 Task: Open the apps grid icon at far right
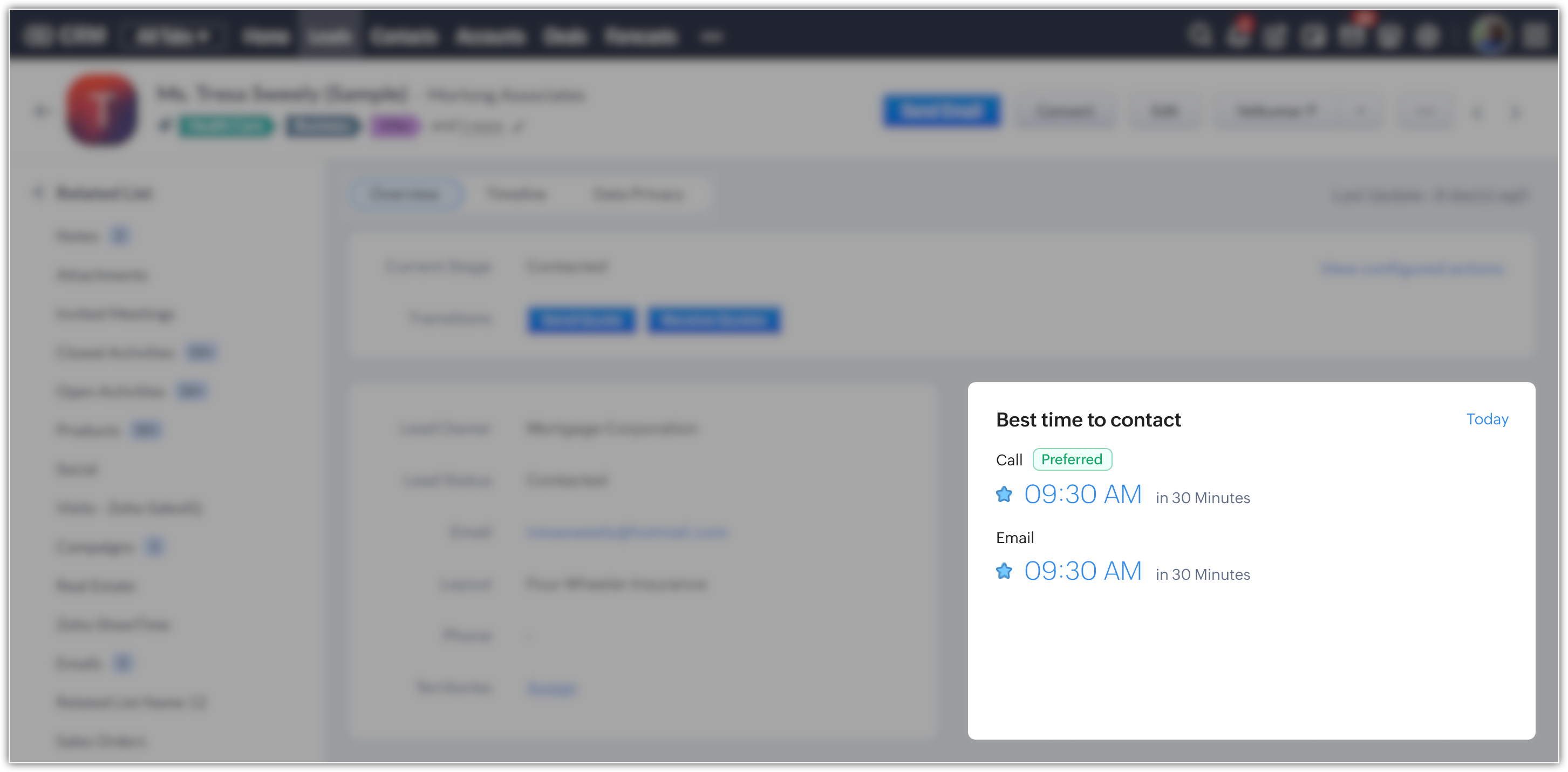(1535, 35)
